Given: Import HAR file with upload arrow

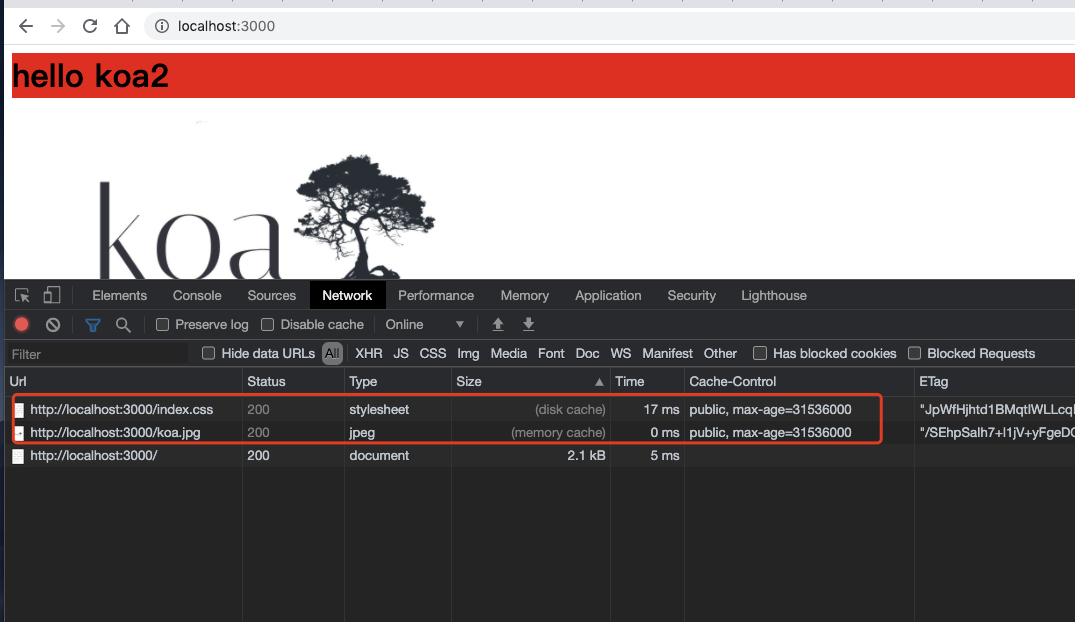Looking at the screenshot, I should click(x=498, y=324).
